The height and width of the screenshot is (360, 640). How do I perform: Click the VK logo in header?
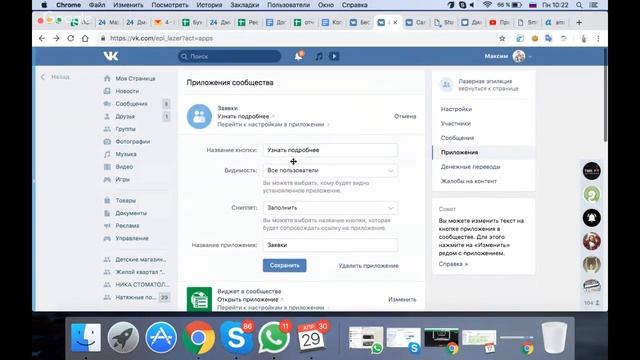coord(111,56)
